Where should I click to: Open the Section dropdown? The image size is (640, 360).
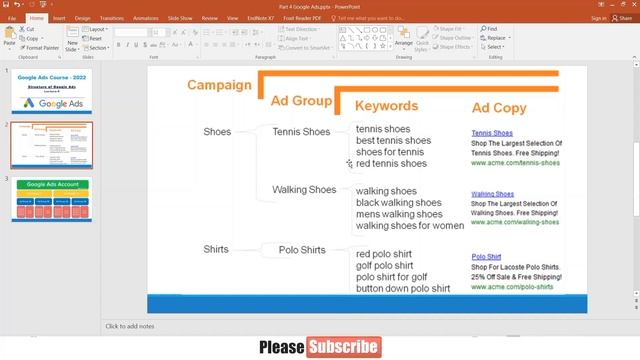(x=96, y=48)
